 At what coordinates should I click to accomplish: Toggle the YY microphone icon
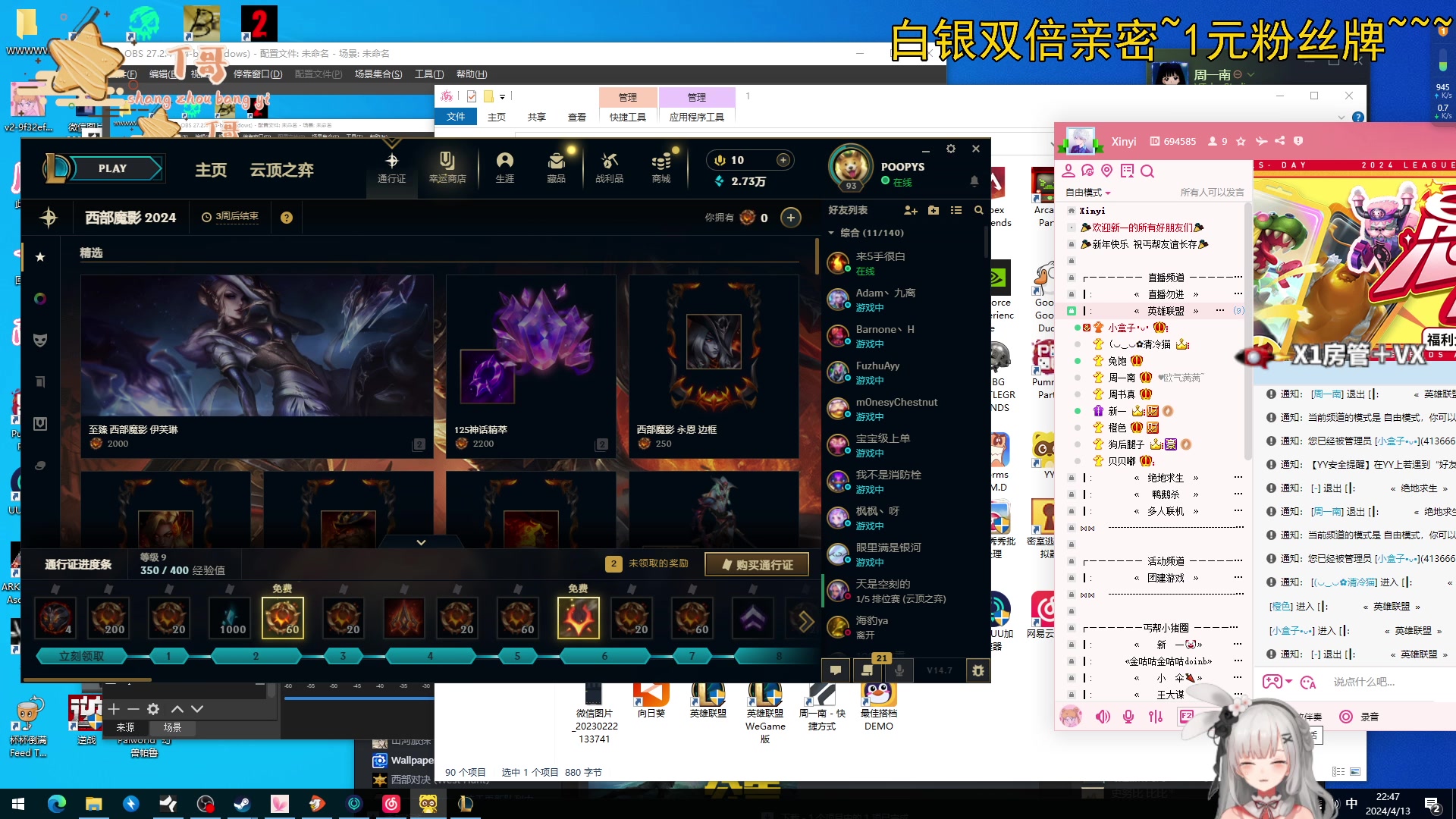(x=1128, y=717)
